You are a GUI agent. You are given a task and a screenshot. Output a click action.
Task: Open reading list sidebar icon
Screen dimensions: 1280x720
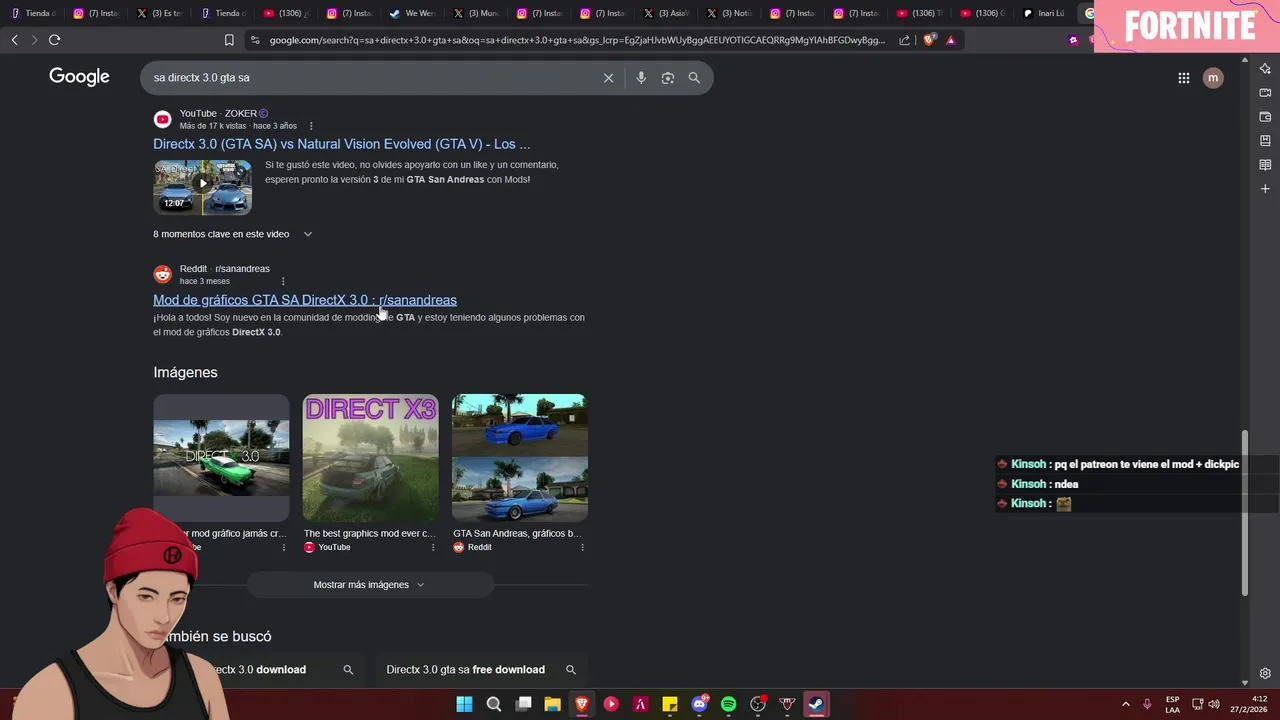coord(1265,165)
